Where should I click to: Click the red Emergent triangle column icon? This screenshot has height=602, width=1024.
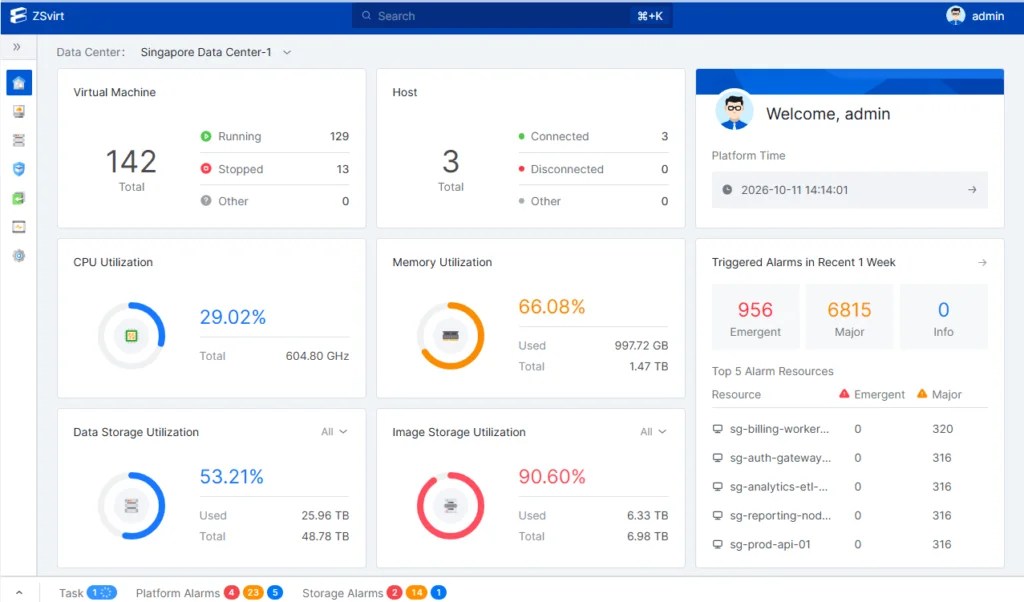[x=844, y=394]
